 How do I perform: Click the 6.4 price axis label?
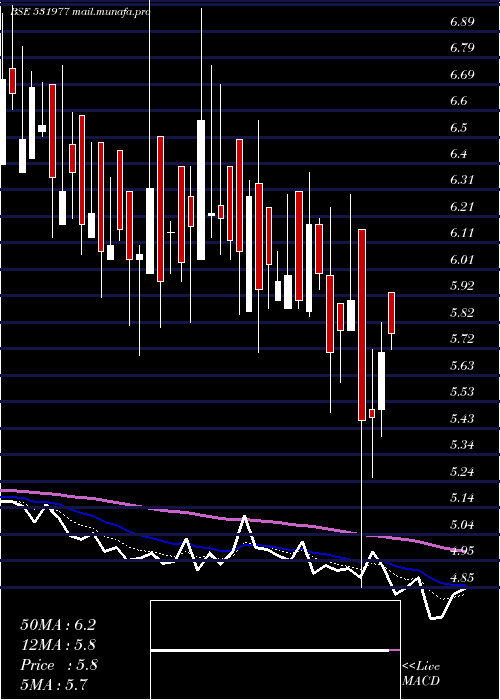point(458,154)
